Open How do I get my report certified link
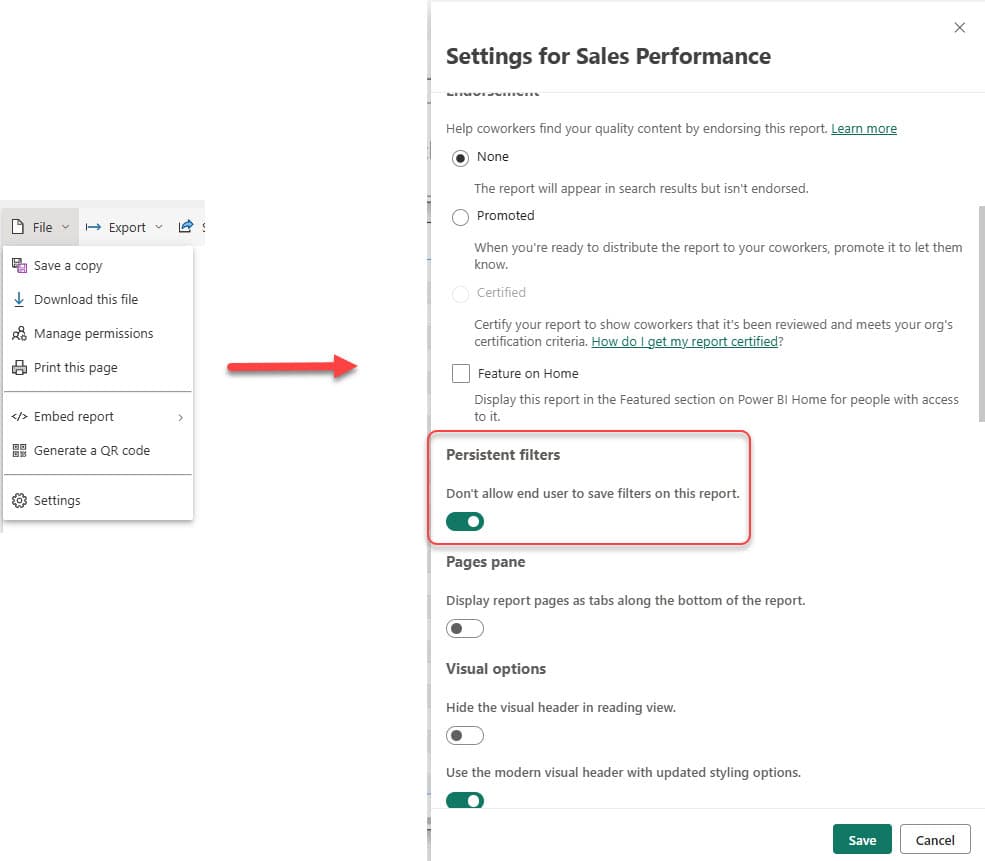 685,341
